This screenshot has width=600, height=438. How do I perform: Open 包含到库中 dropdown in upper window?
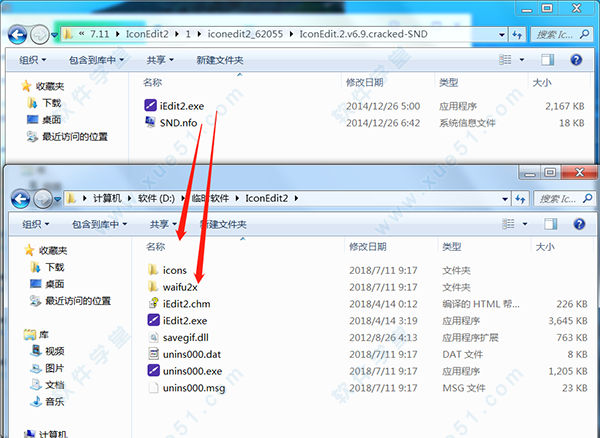[96, 60]
